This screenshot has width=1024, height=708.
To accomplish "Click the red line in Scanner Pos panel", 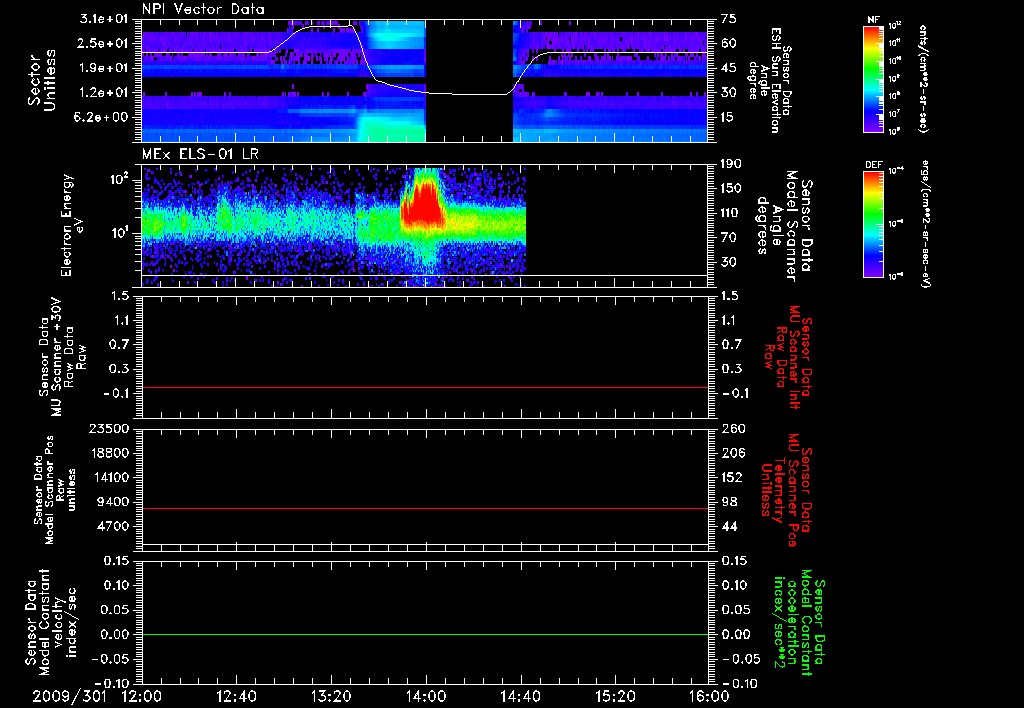I will click(425, 509).
